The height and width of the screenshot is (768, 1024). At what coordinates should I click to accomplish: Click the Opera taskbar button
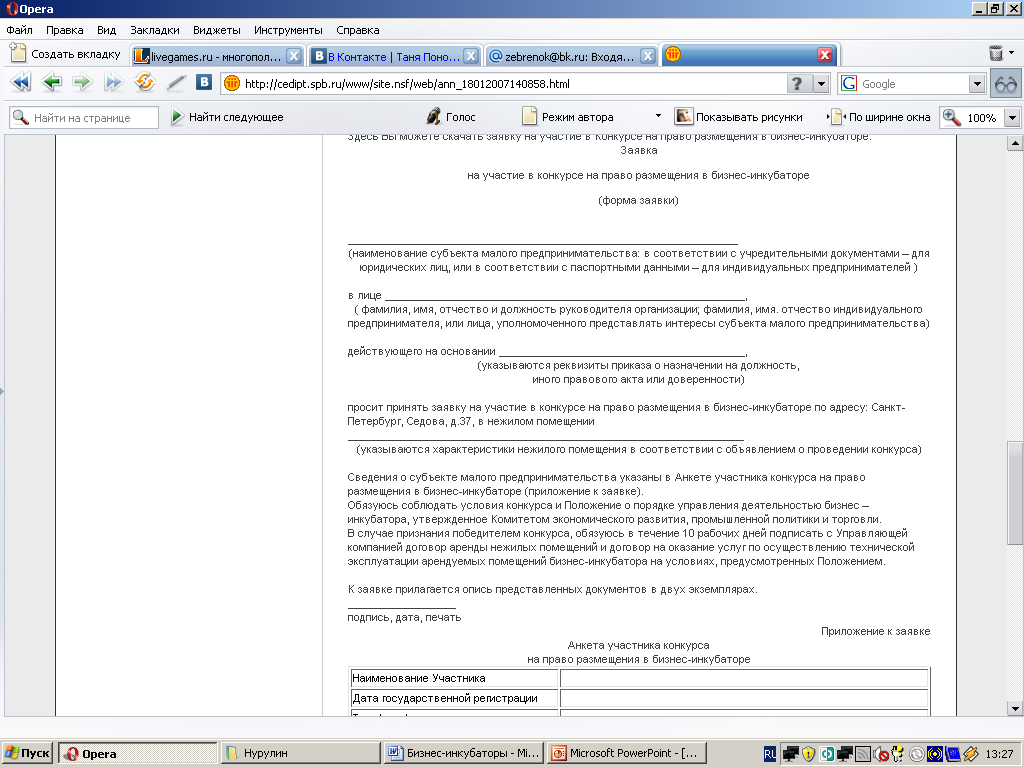point(137,754)
